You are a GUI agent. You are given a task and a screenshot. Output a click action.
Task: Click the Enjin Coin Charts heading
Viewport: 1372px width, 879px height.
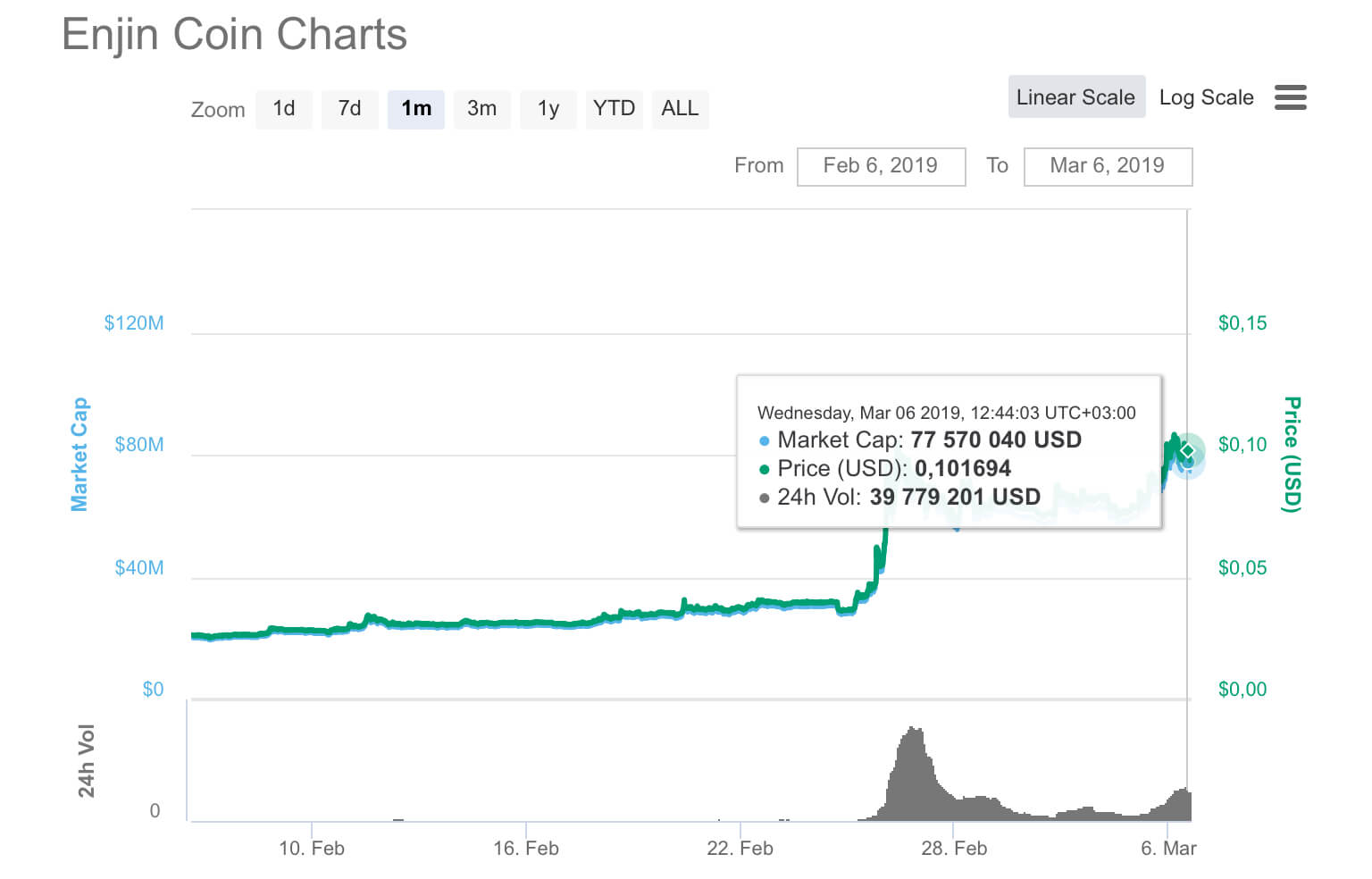[235, 35]
